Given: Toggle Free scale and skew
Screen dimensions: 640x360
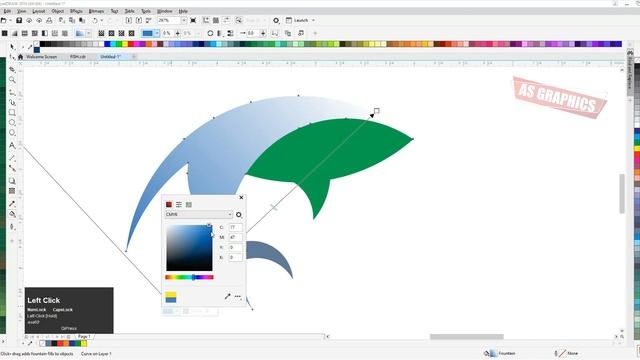Looking at the screenshot, I should point(275,33).
